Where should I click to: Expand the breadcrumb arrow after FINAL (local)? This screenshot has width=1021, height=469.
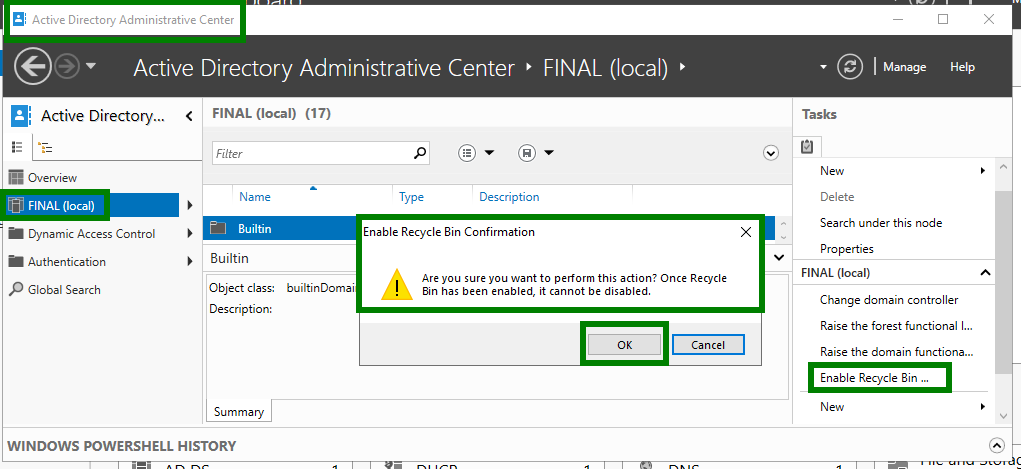[682, 66]
